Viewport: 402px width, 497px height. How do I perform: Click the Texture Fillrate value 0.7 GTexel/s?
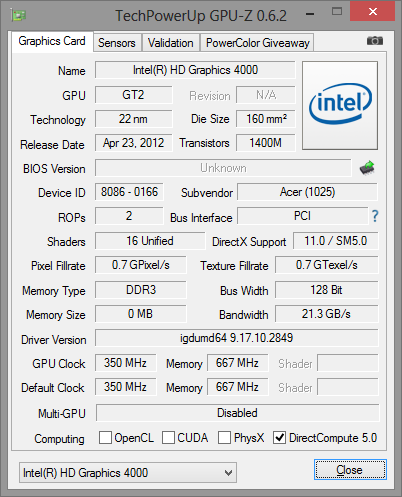tap(327, 265)
